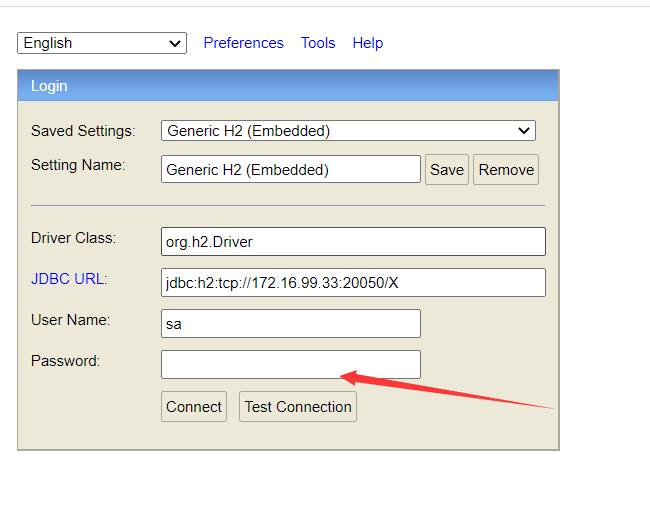The width and height of the screenshot is (650, 512).
Task: Click the blue JDBC URL link
Action: [67, 279]
